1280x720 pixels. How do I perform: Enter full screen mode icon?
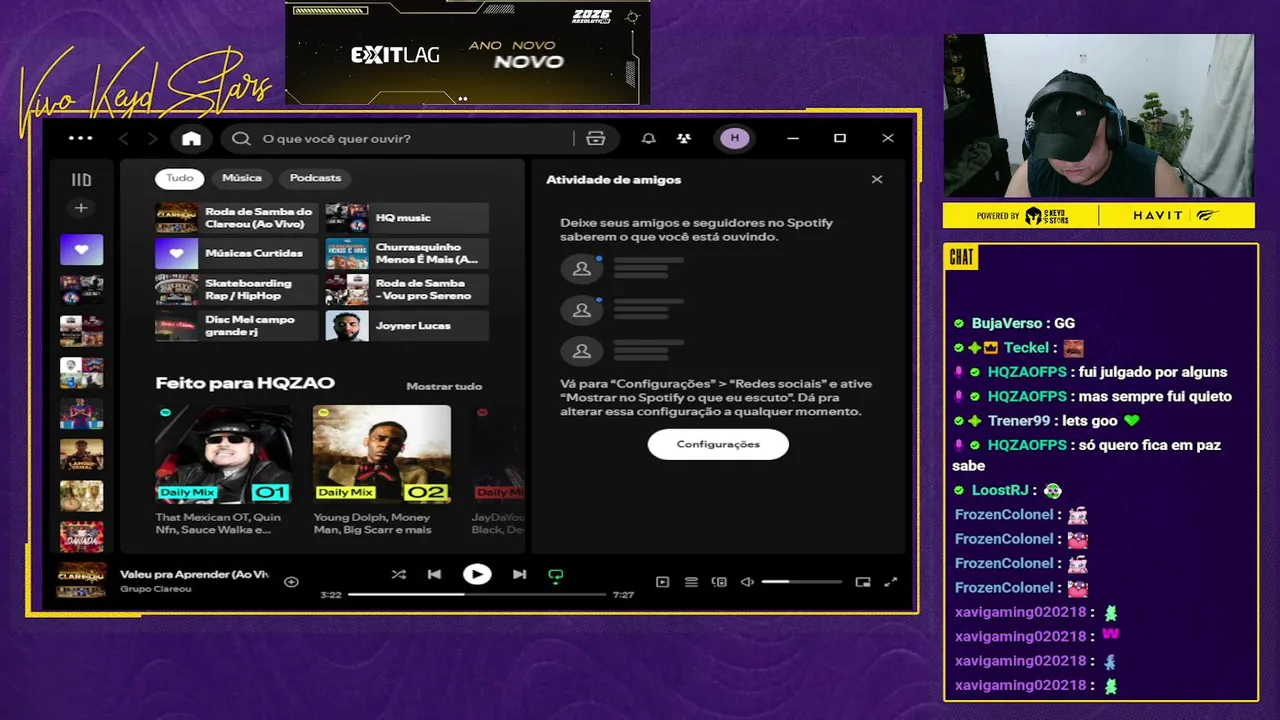890,582
